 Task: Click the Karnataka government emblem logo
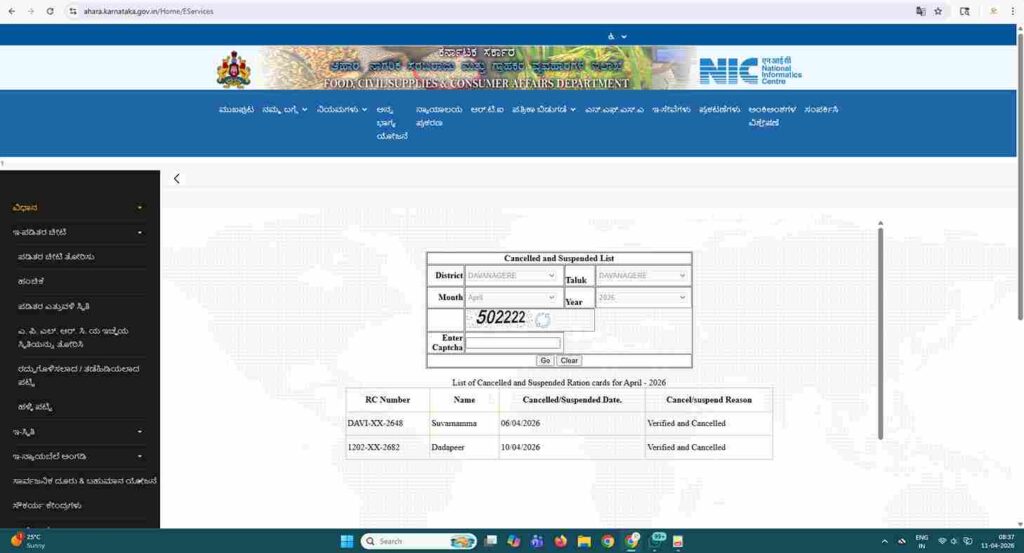tap(233, 69)
